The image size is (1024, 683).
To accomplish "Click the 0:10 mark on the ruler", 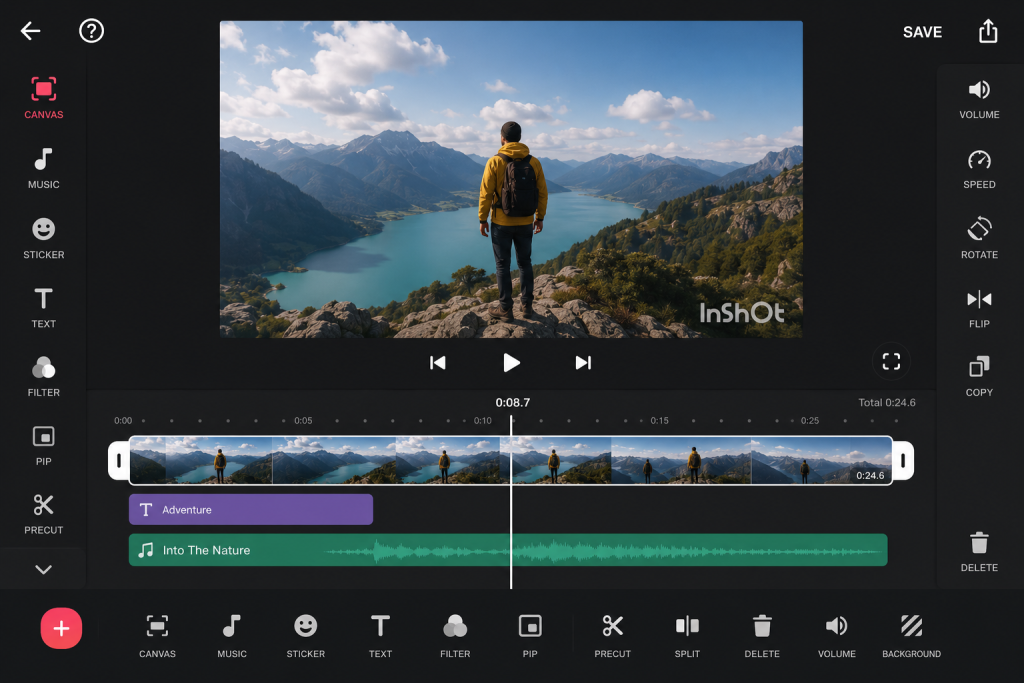I will (483, 421).
